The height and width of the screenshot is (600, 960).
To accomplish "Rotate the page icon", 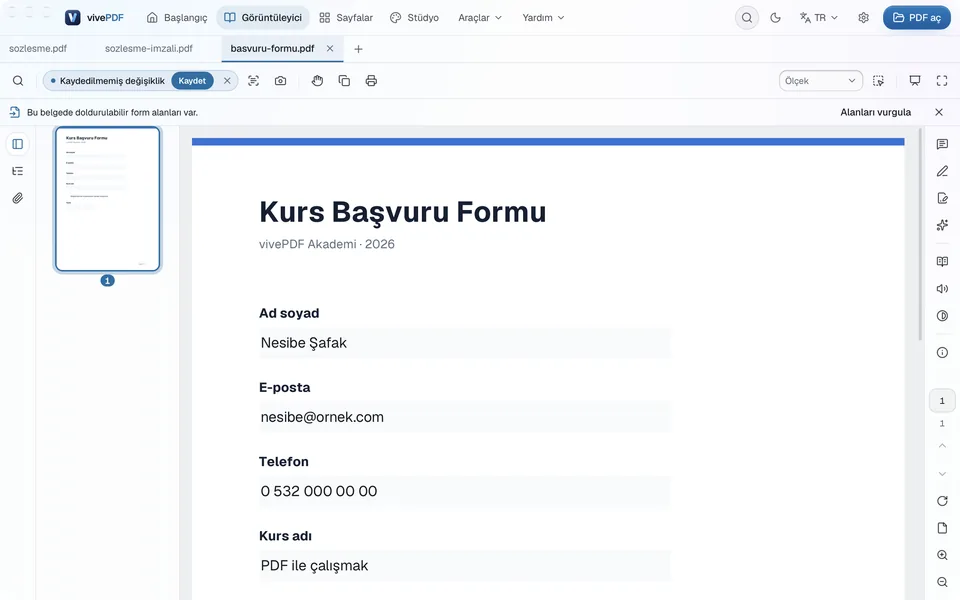I will click(942, 501).
